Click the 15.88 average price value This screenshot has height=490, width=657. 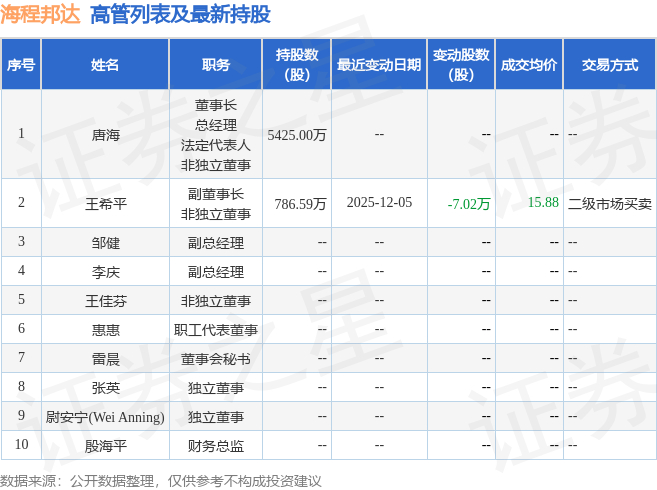[x=543, y=202]
